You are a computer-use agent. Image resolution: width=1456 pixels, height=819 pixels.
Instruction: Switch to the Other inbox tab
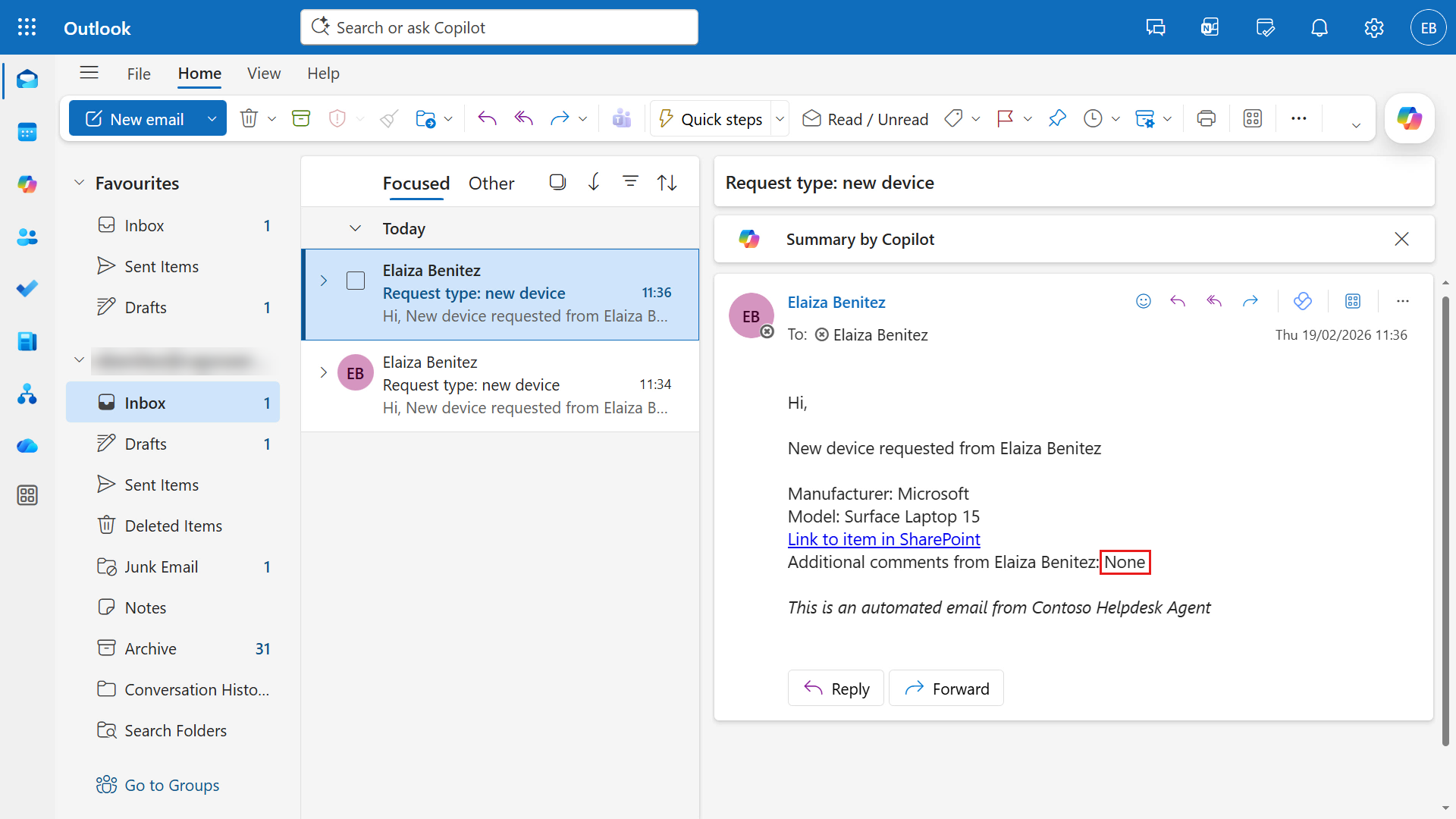coord(491,183)
